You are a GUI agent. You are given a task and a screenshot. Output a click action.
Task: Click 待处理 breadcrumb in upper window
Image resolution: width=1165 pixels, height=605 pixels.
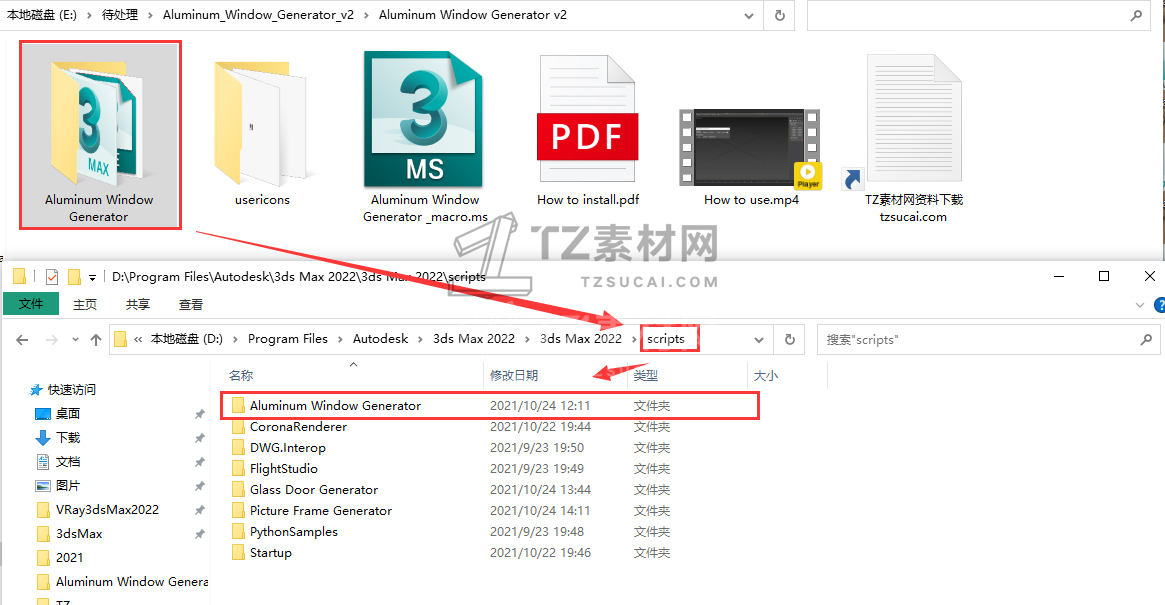coord(120,15)
